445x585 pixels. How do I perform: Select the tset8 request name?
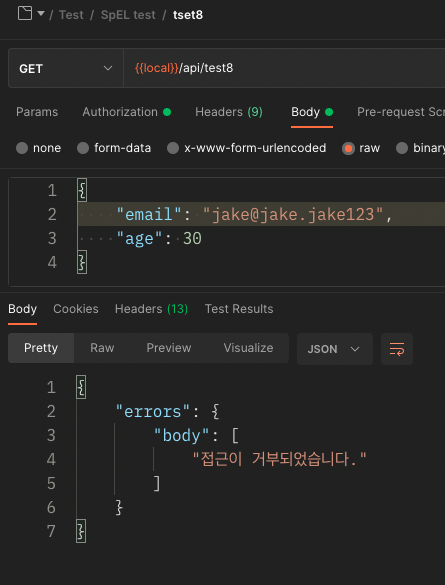pyautogui.click(x=188, y=15)
